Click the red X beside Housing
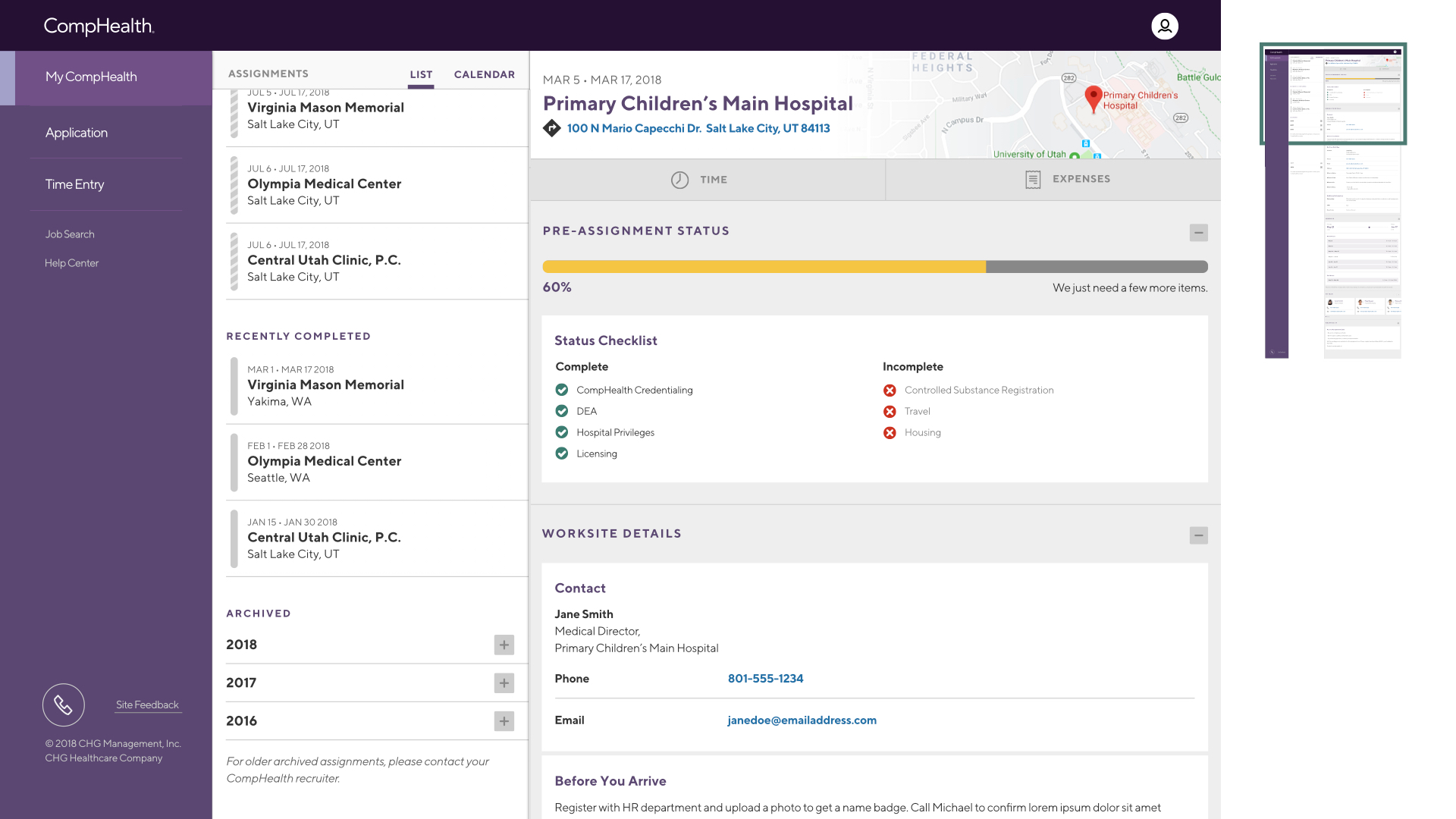The height and width of the screenshot is (819, 1456). [x=890, y=433]
